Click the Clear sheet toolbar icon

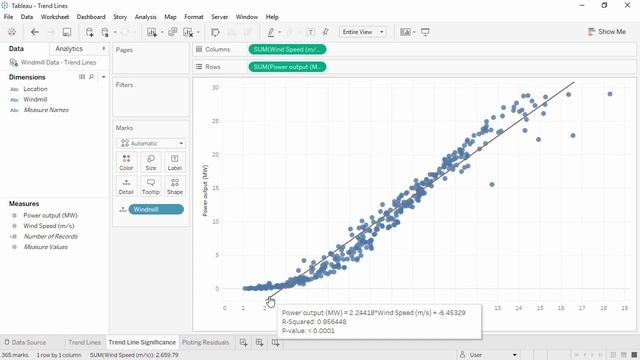(188, 32)
